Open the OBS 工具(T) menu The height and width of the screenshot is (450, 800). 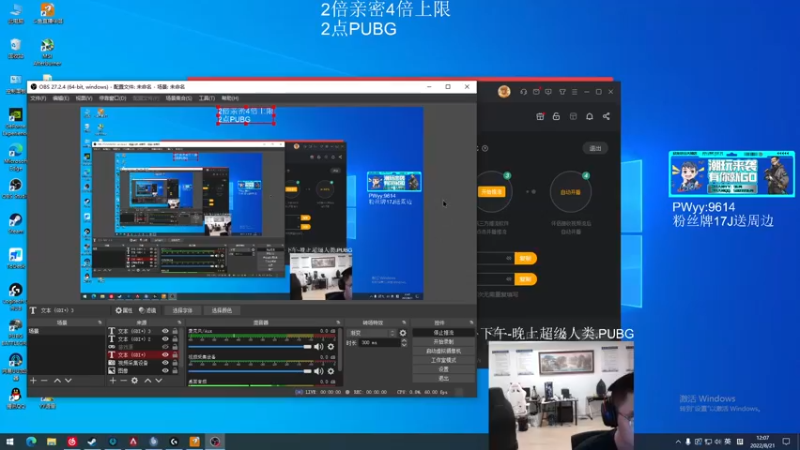[207, 98]
